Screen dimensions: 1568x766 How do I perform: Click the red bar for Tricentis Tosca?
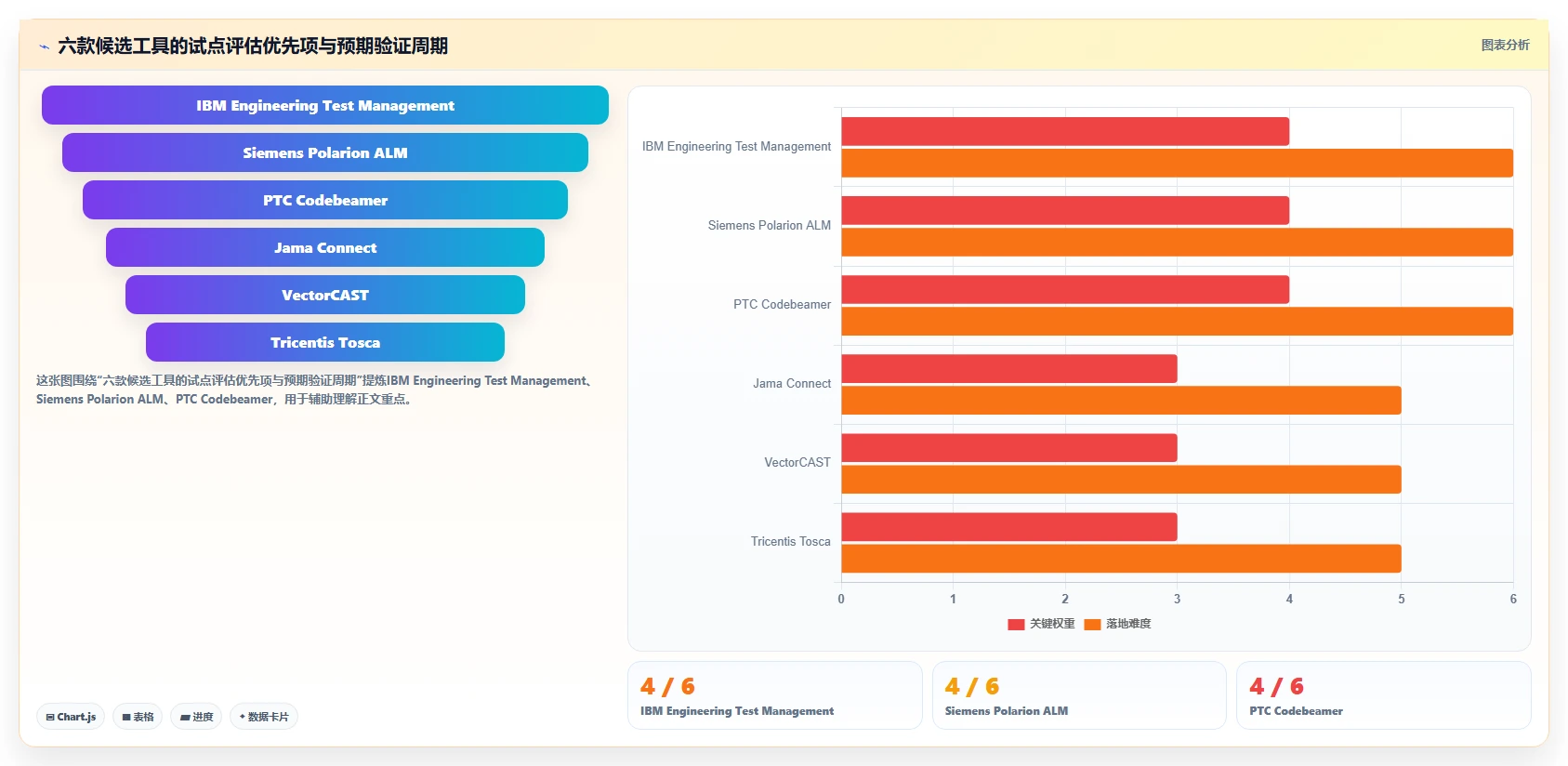click(x=1009, y=526)
